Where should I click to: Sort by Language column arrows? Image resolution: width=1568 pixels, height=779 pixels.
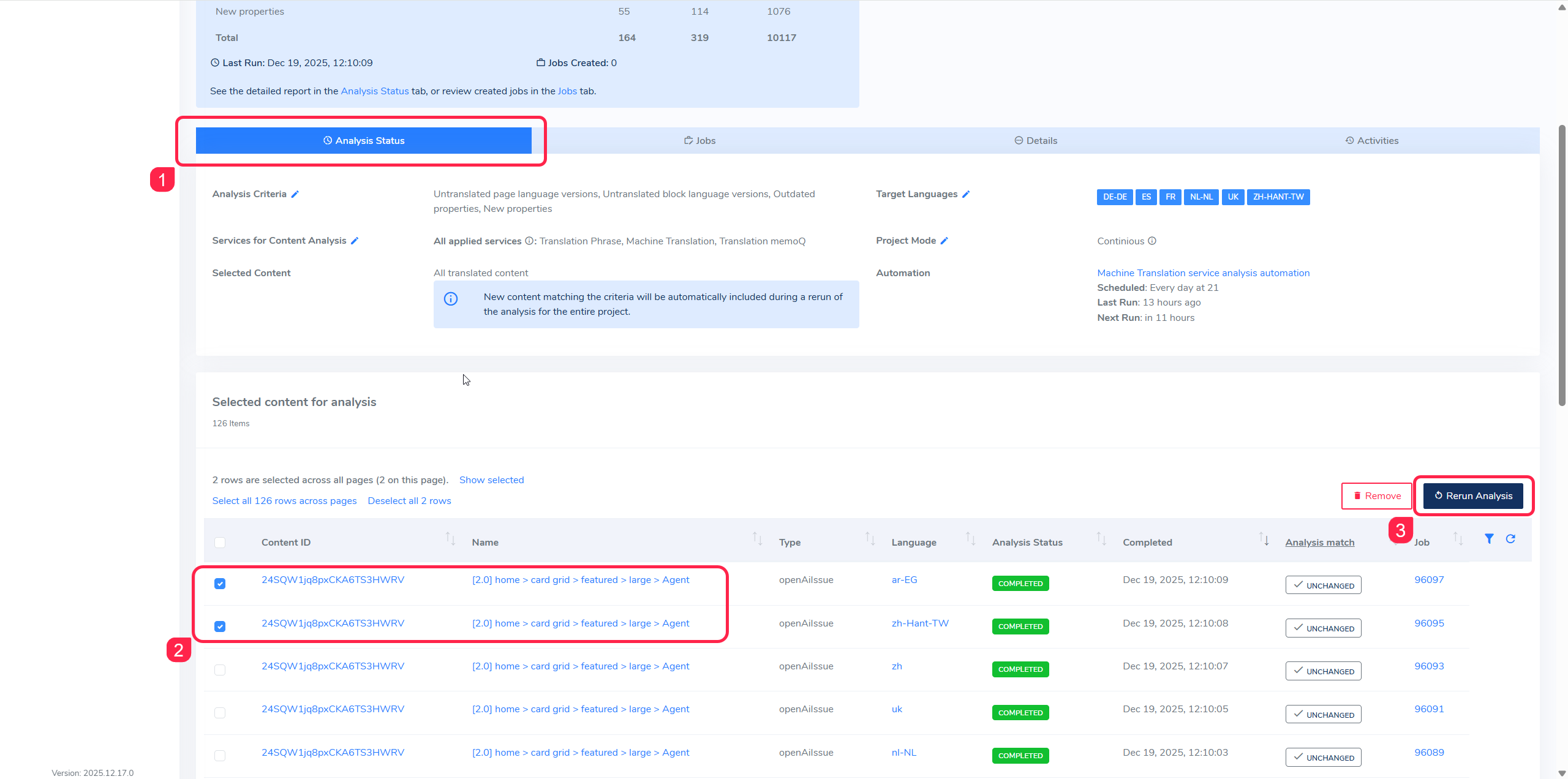pos(970,539)
